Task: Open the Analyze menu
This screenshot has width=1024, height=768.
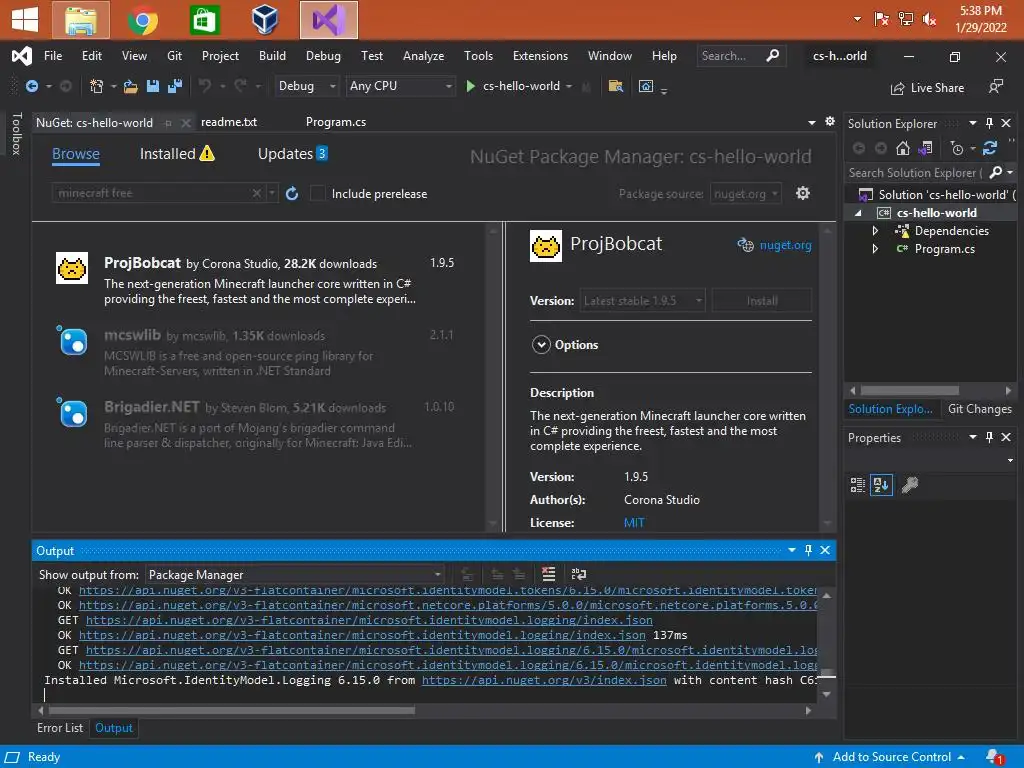Action: tap(423, 56)
